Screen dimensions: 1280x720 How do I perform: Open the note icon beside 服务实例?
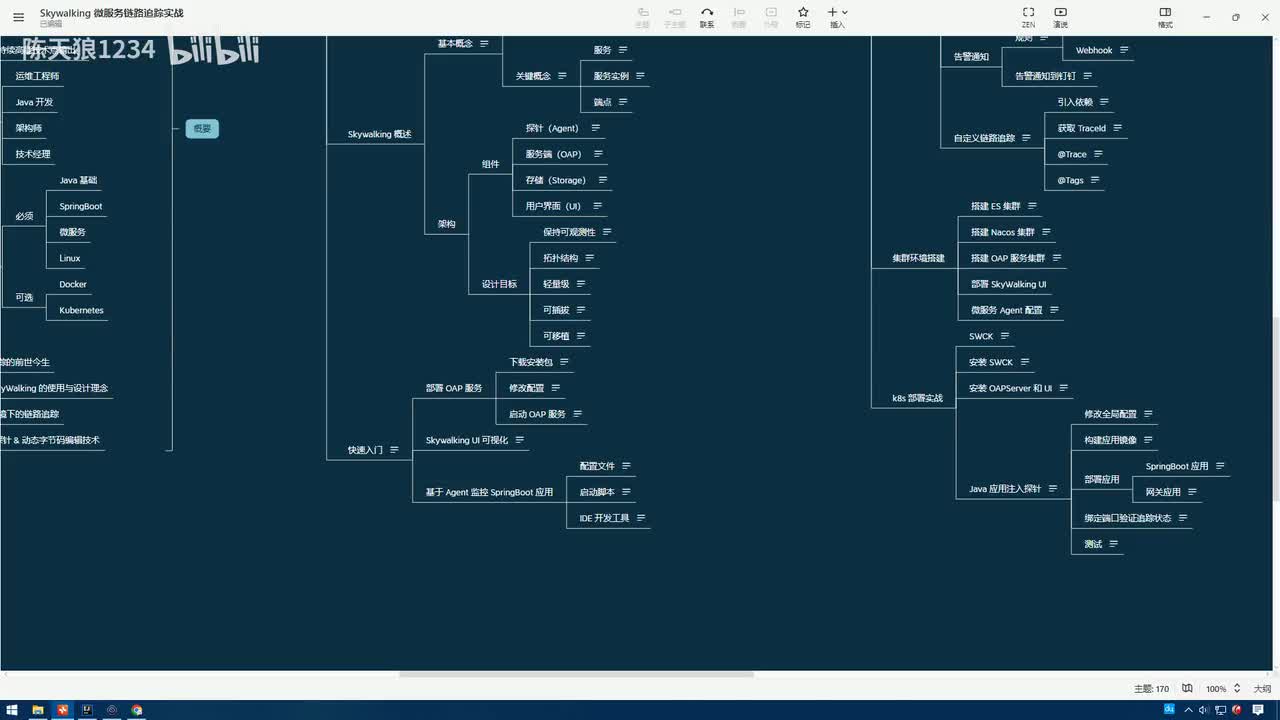tap(640, 76)
